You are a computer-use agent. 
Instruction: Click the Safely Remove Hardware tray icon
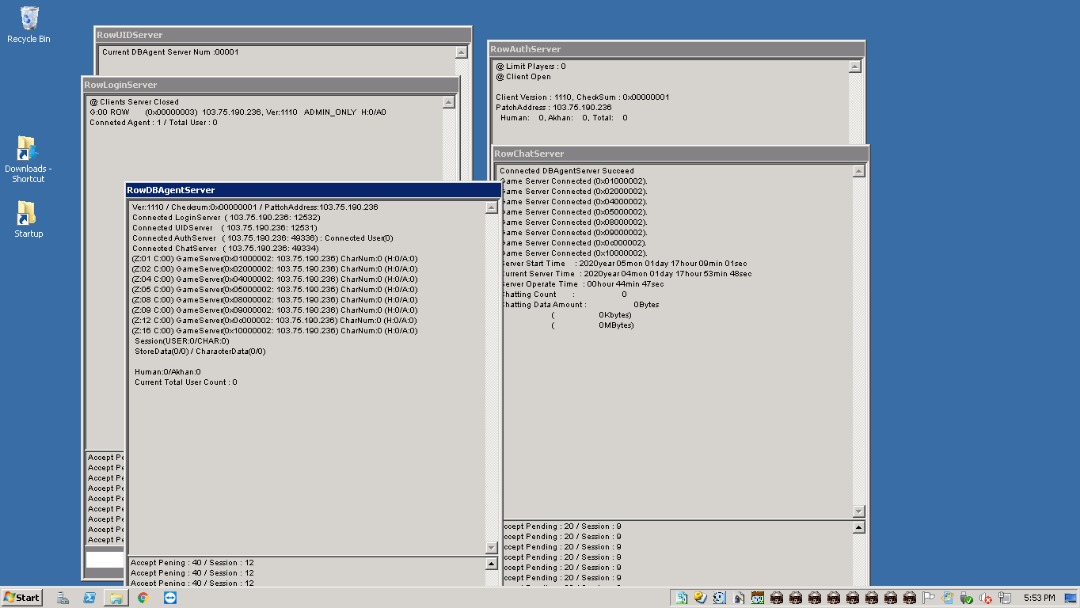[x=966, y=598]
